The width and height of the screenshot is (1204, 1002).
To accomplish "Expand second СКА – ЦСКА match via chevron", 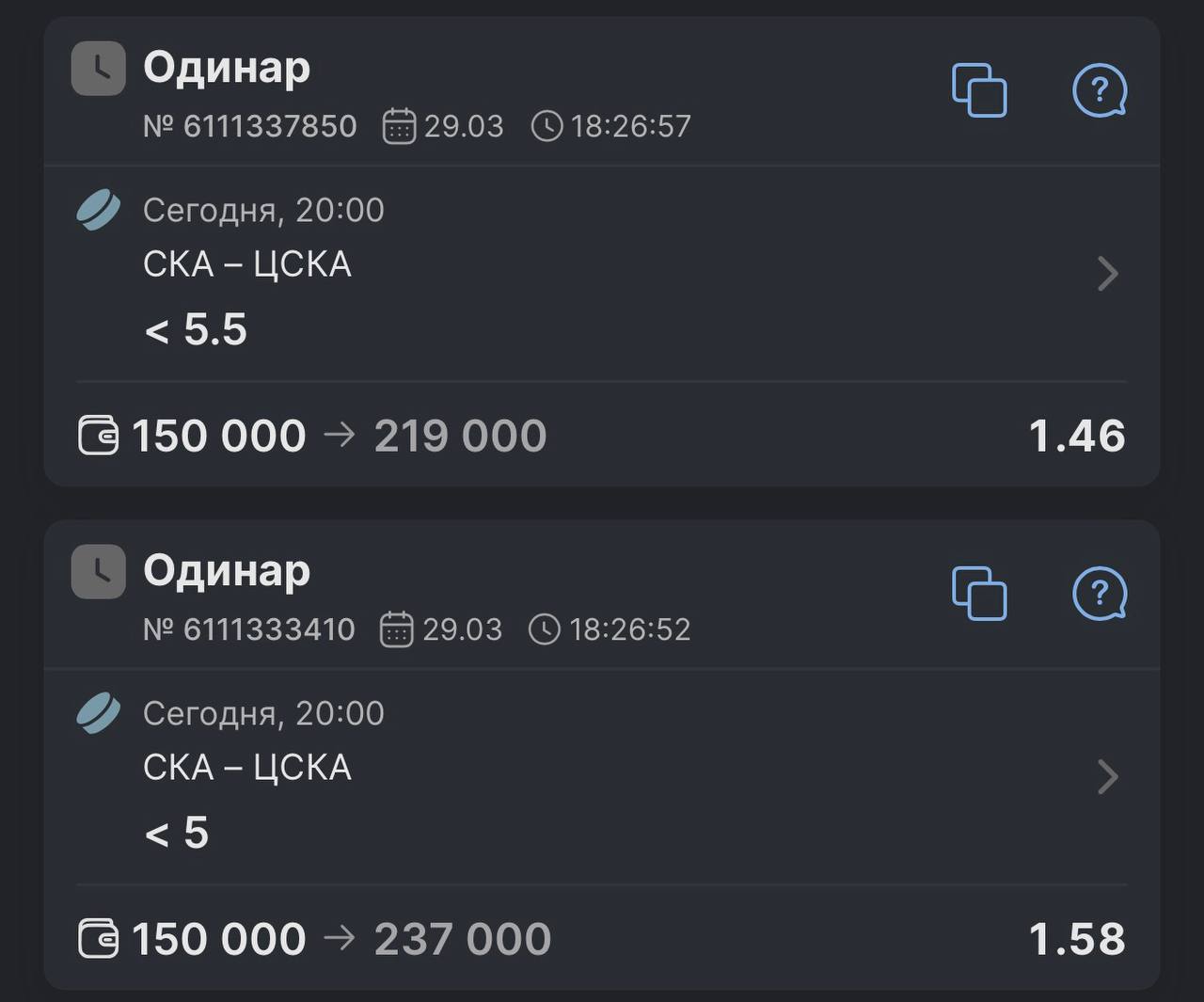I will [x=1108, y=777].
